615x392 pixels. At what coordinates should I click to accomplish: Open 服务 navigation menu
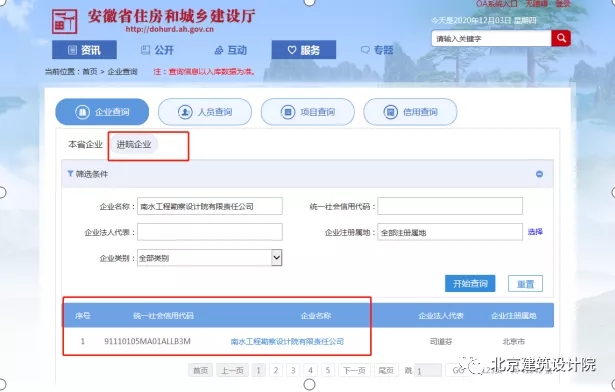coord(304,50)
